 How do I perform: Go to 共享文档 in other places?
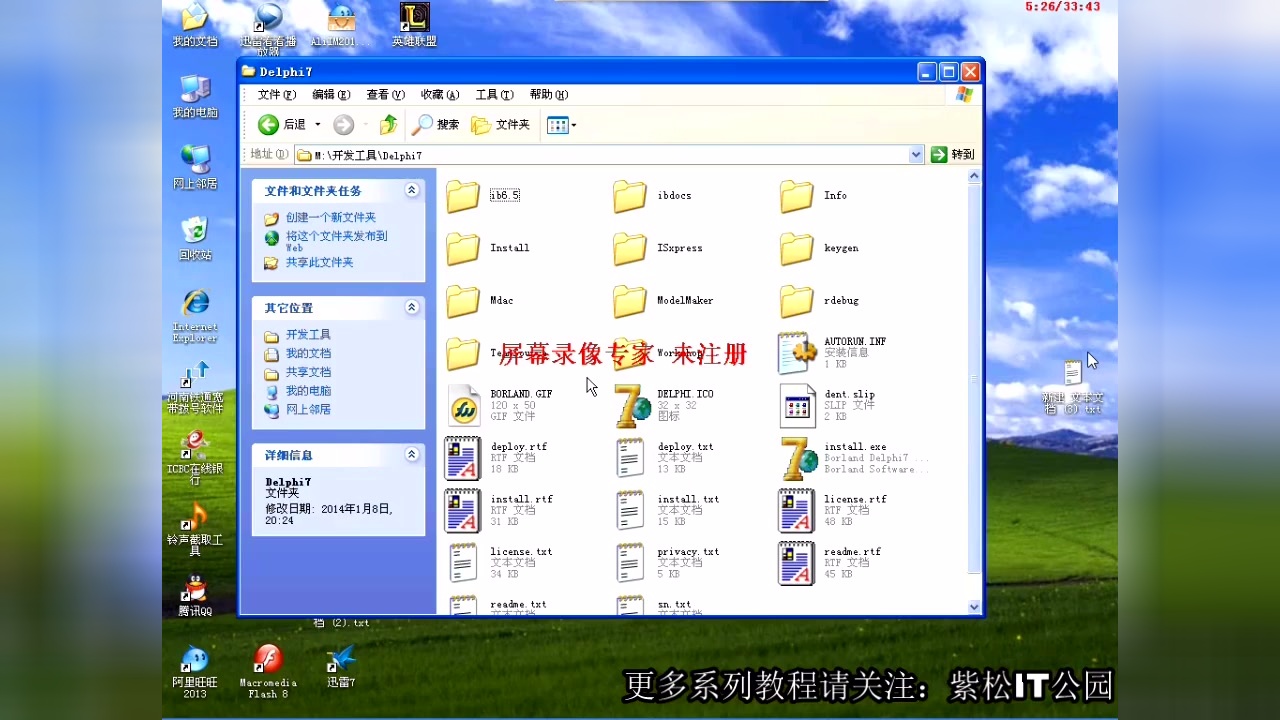[308, 372]
